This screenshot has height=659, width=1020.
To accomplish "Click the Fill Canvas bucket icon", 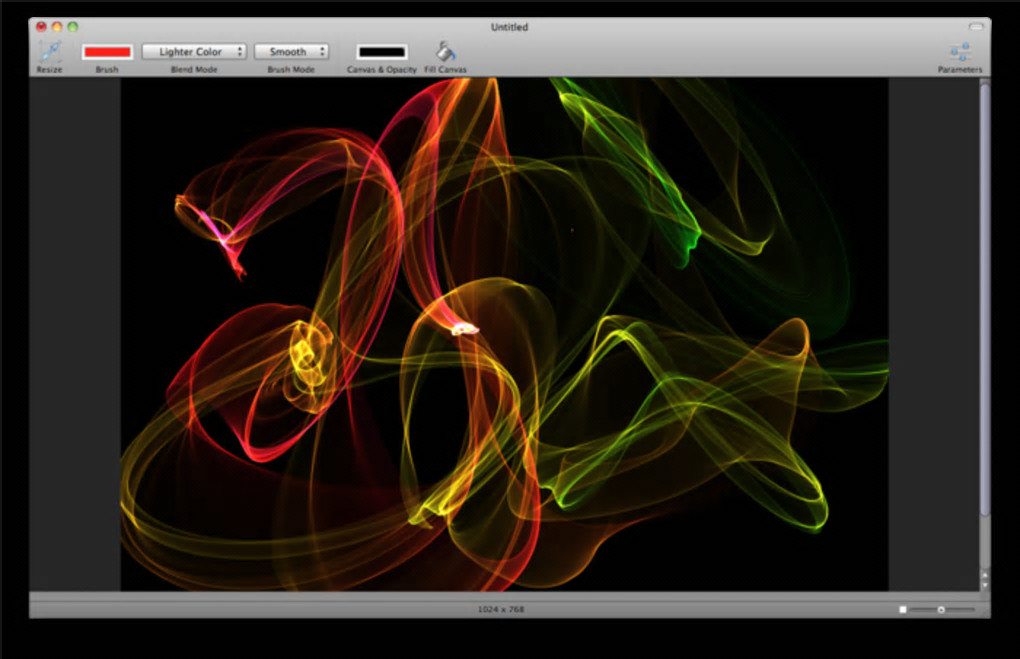I will (x=446, y=51).
